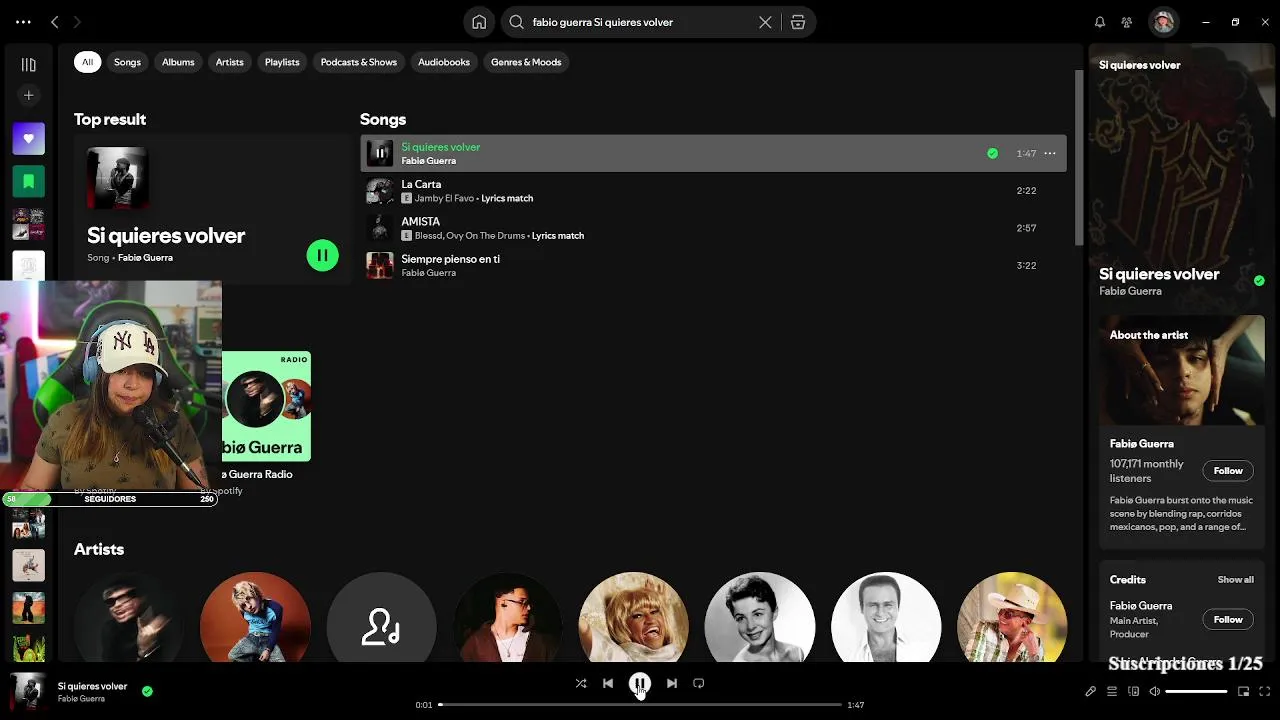Screen dimensions: 1280x720
Task: Select the Podcasts & Shows filter chip
Action: pos(358,62)
